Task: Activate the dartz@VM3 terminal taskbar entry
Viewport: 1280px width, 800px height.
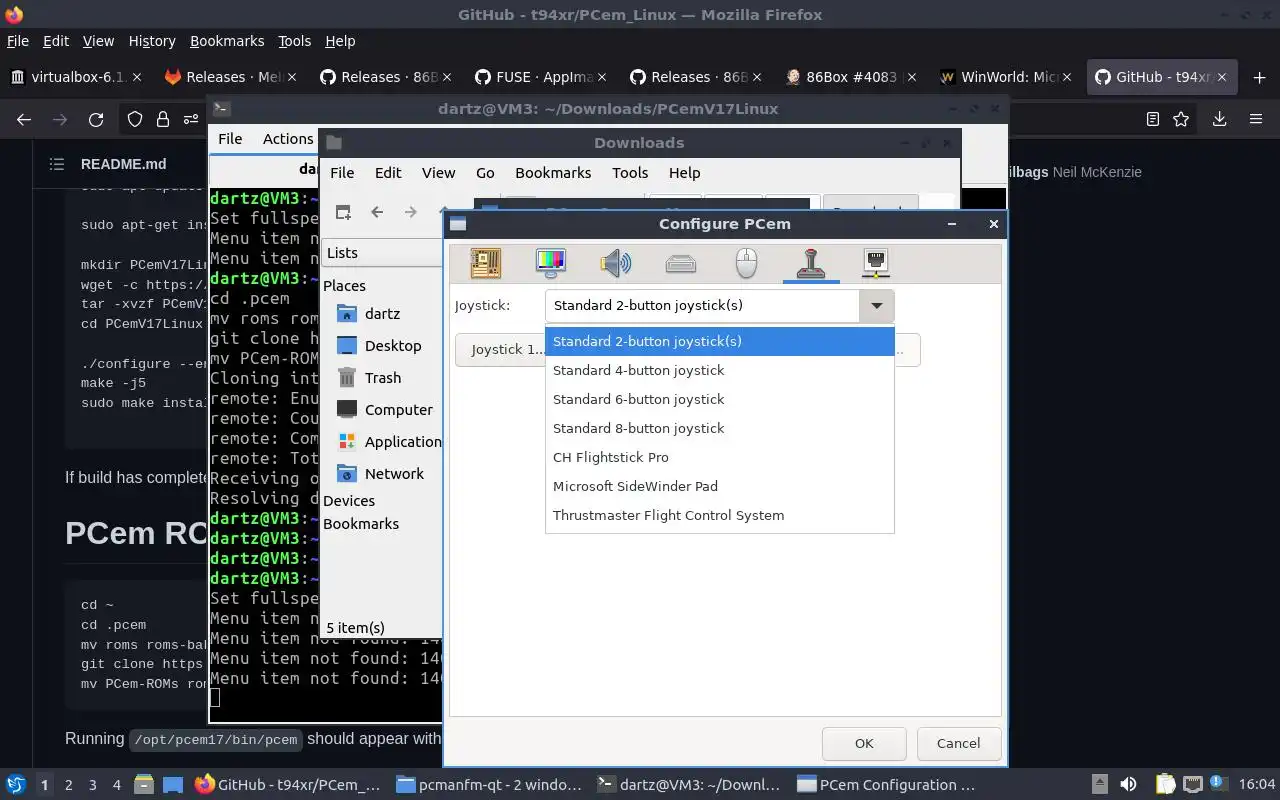Action: point(687,785)
